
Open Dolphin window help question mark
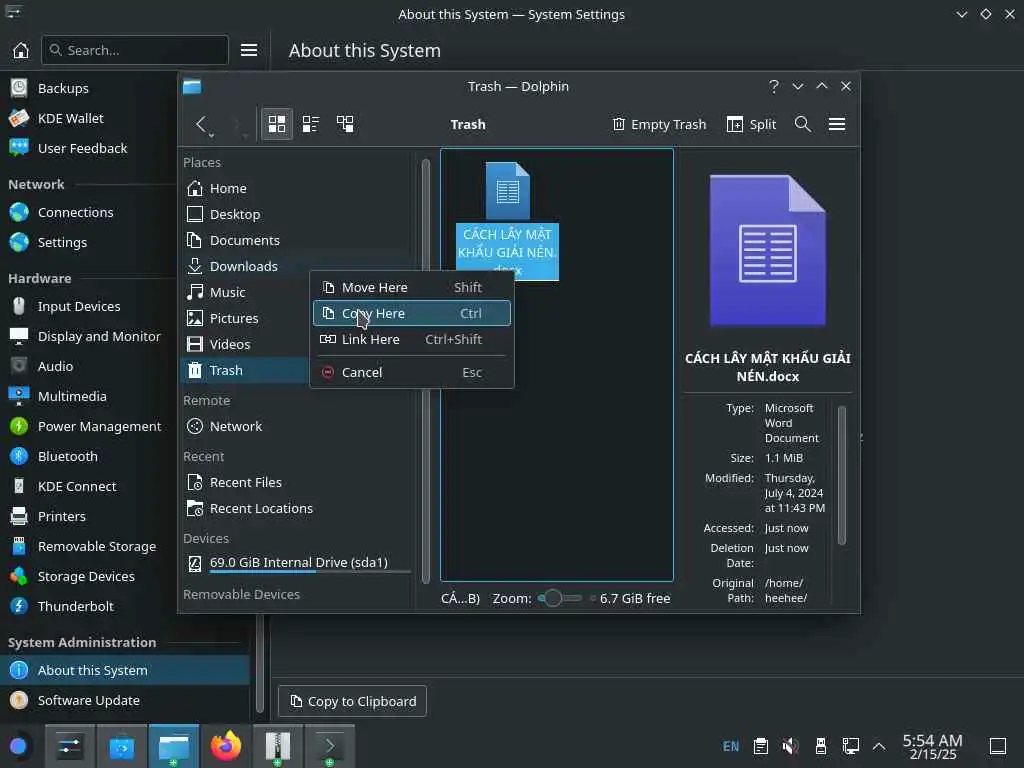coord(774,86)
